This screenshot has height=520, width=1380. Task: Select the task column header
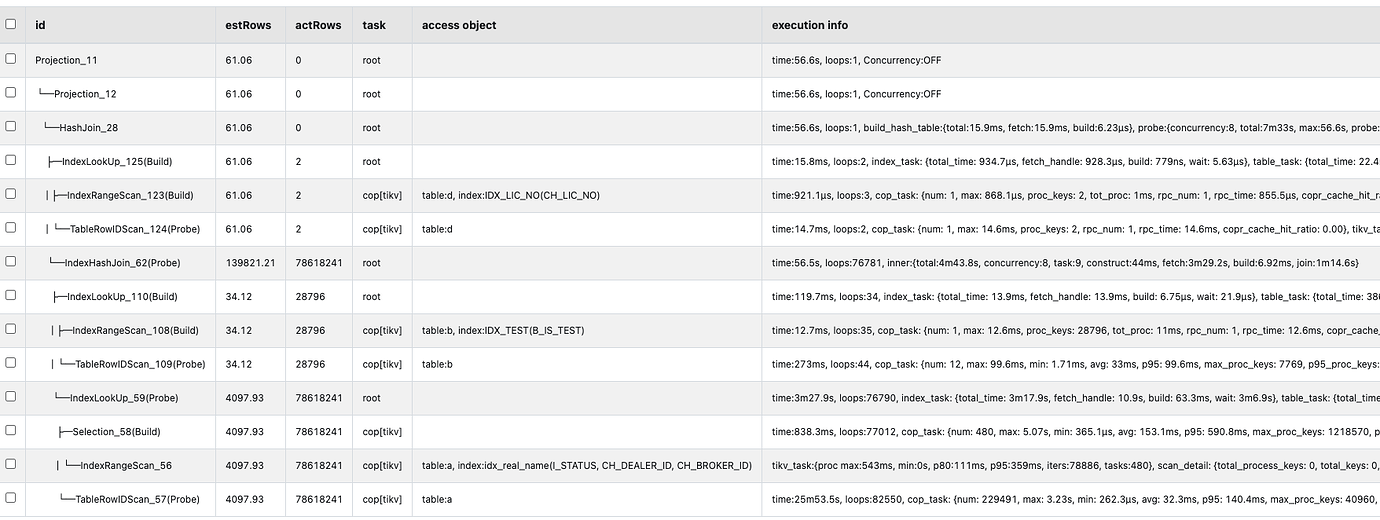(373, 25)
